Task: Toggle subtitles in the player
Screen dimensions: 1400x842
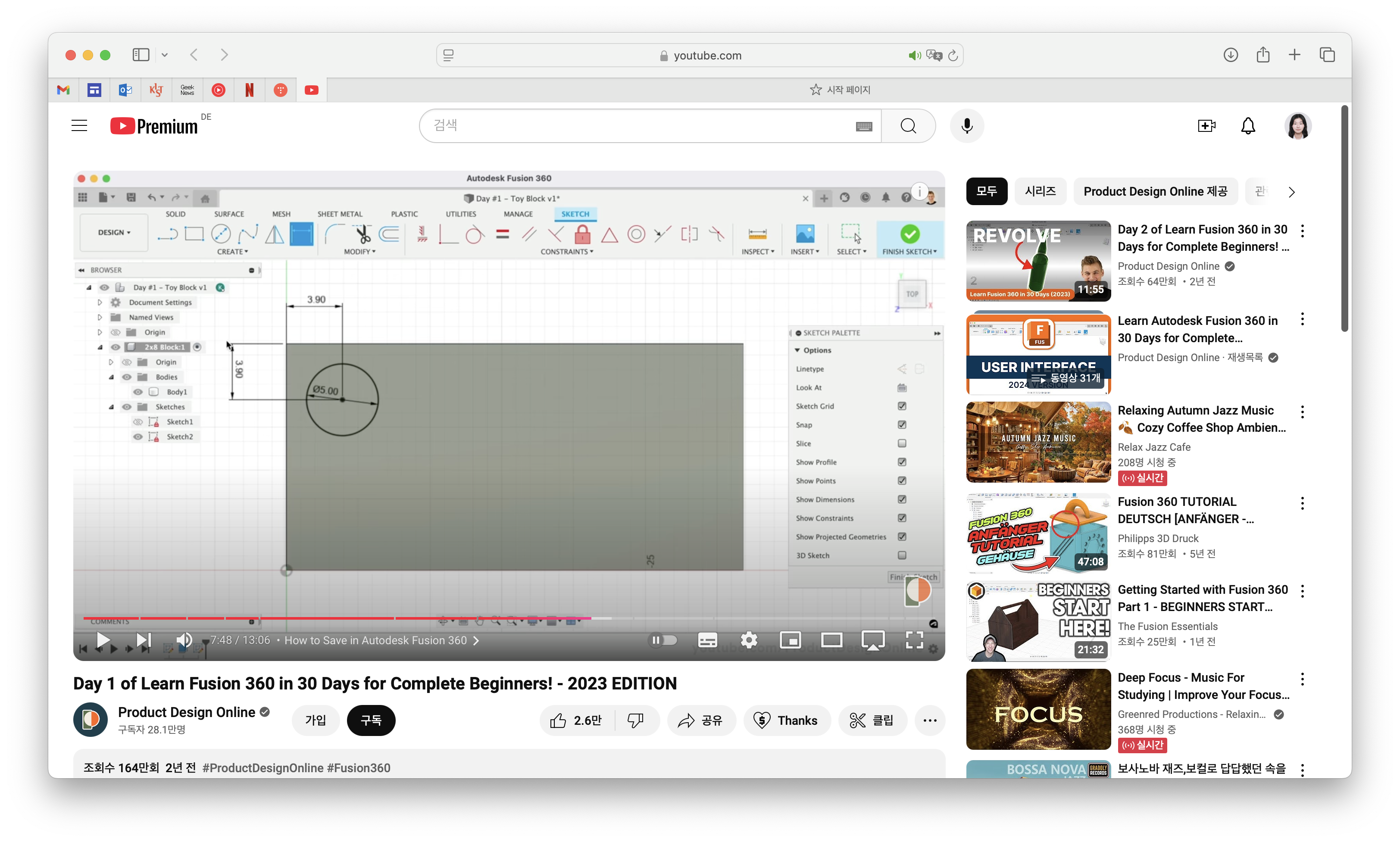Action: coord(707,640)
